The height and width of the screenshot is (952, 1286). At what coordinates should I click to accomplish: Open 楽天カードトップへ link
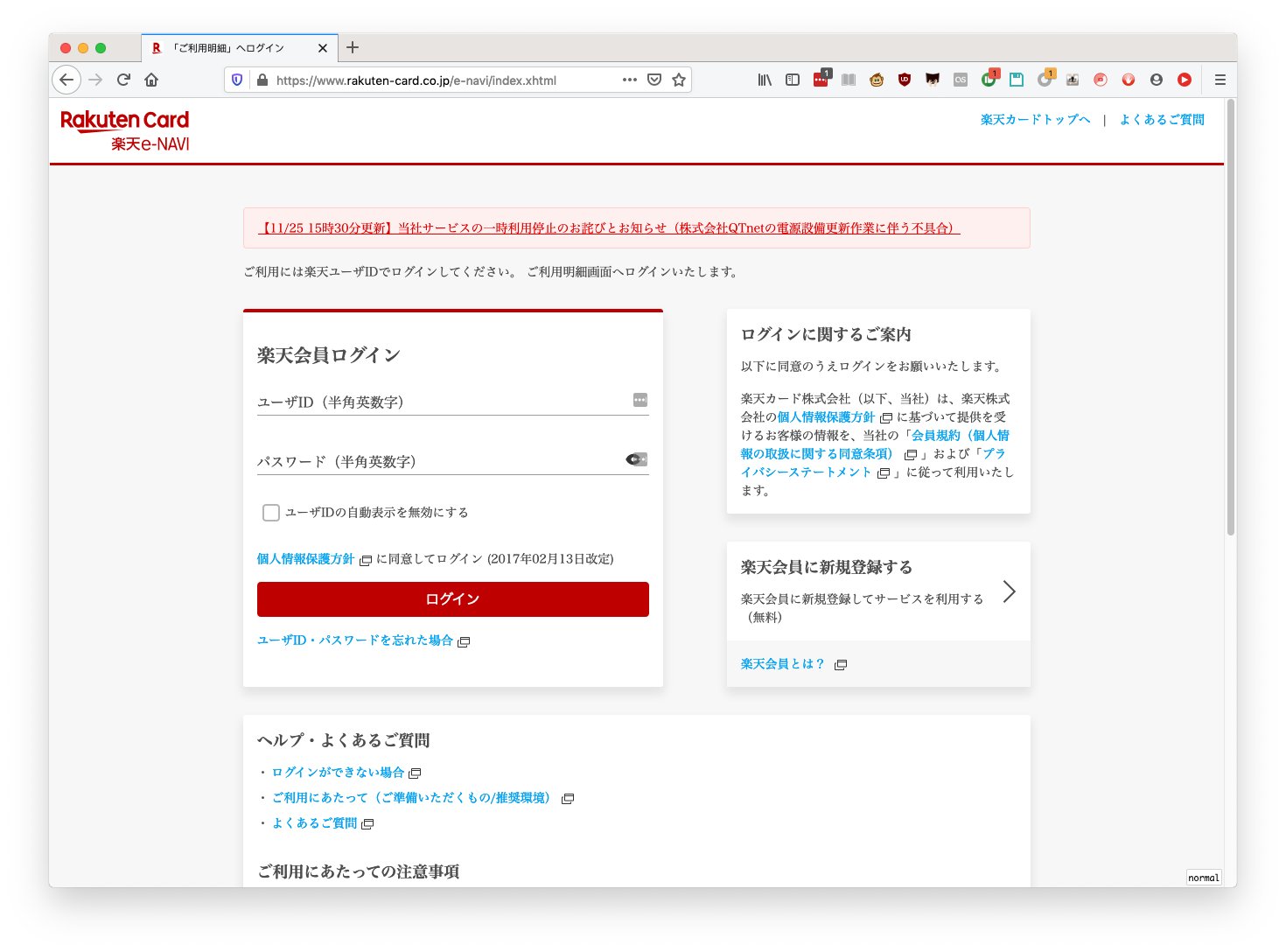point(1035,120)
